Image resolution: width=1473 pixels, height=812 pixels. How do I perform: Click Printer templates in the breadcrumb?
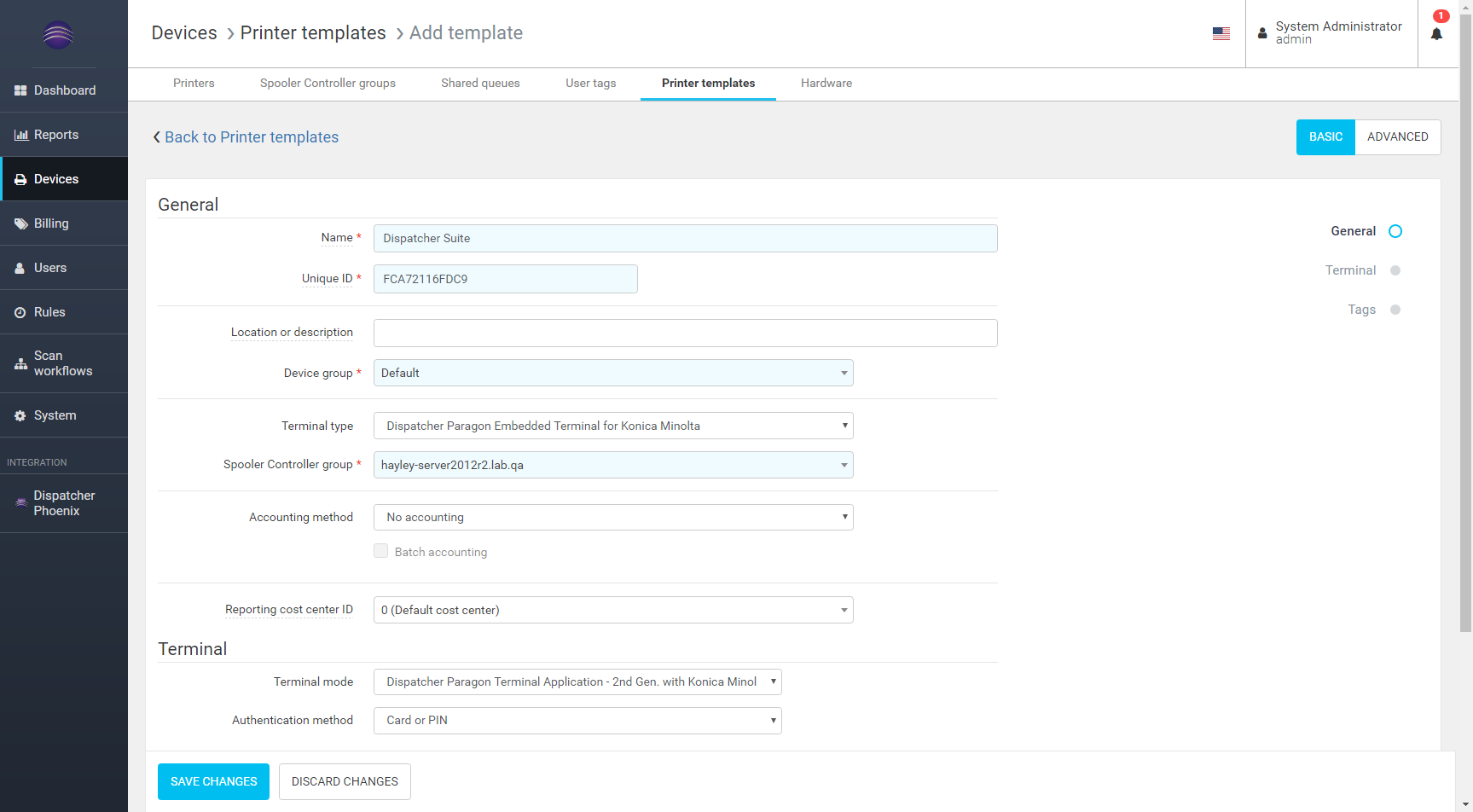pyautogui.click(x=313, y=32)
